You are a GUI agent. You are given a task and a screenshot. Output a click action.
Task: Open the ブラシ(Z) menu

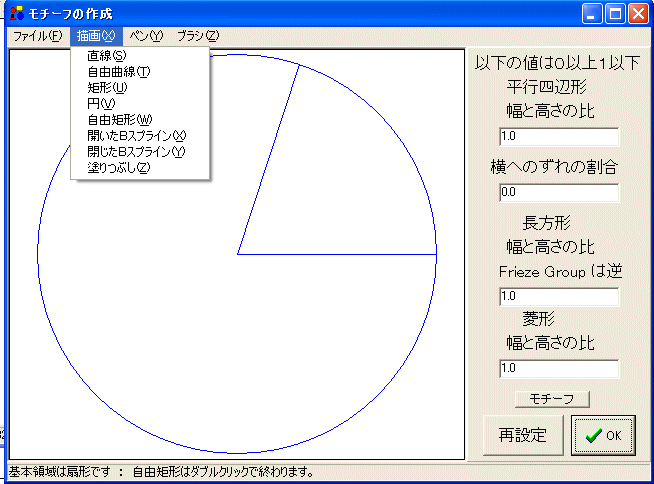click(198, 36)
